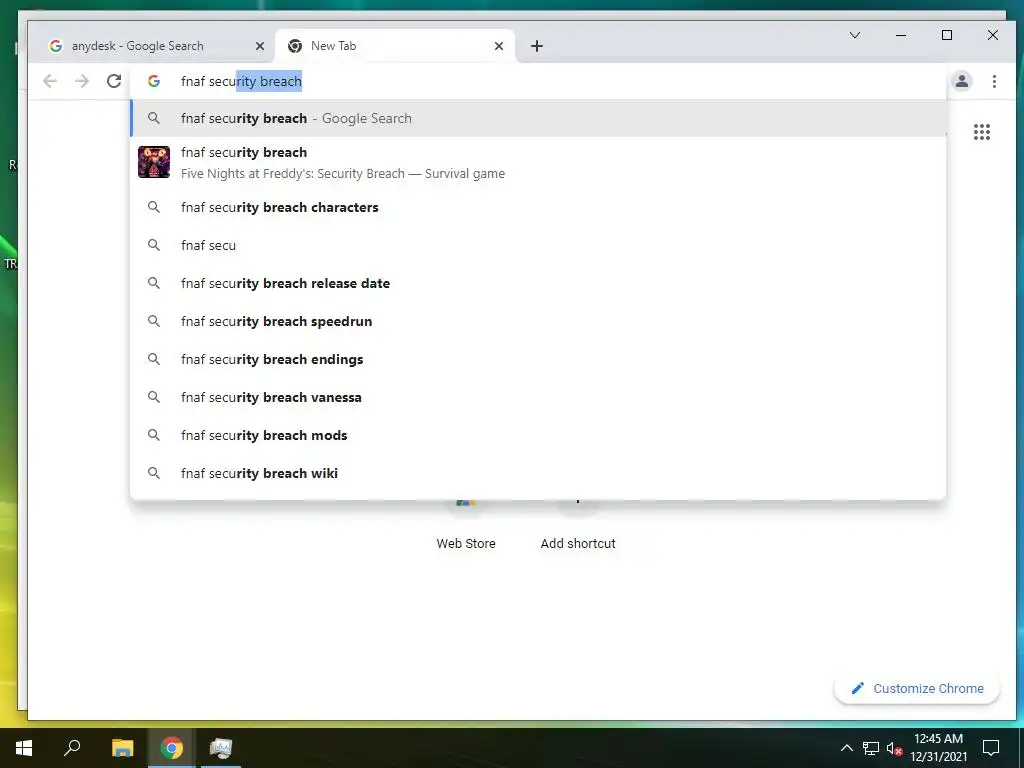Minimize the Chrome window

pos(901,35)
